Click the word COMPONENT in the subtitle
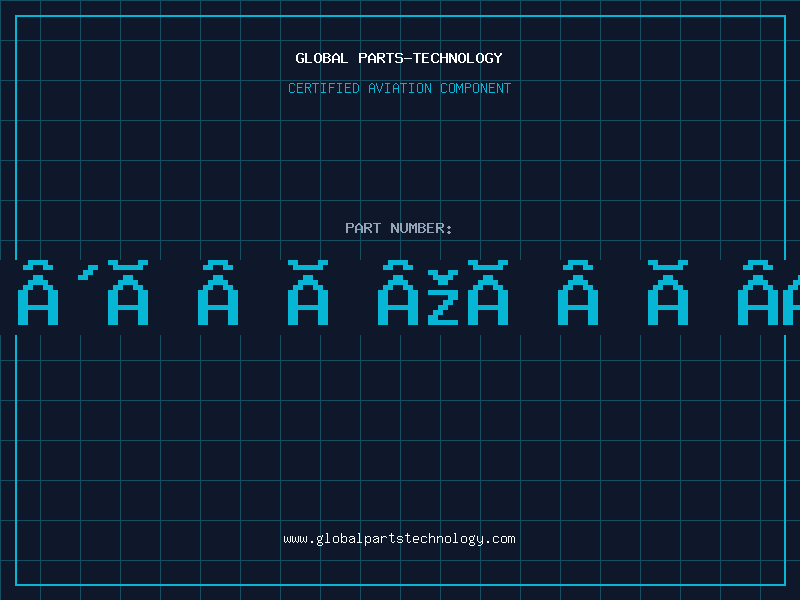This screenshot has width=800, height=600. coord(476,88)
